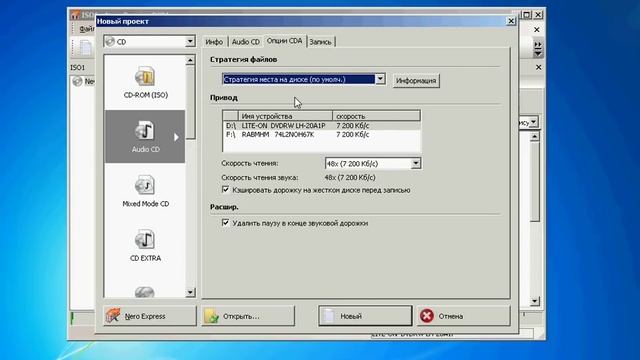The height and width of the screenshot is (360, 640).
Task: Open the read speed 48x dropdown
Action: (x=416, y=163)
